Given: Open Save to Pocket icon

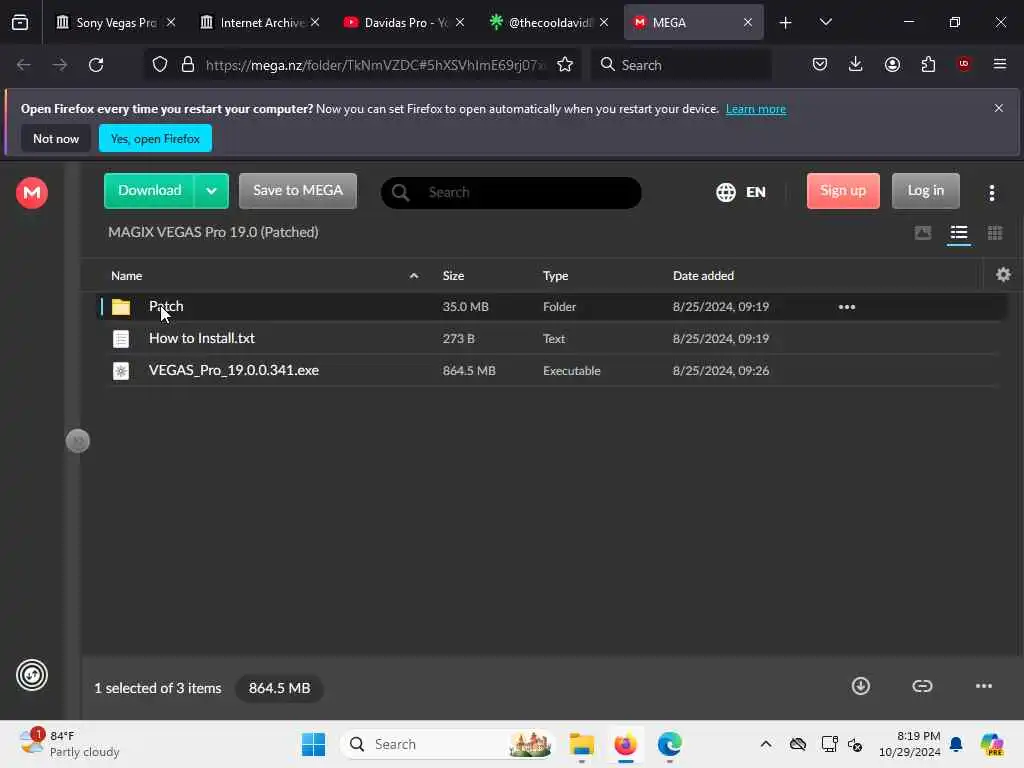Looking at the screenshot, I should [x=820, y=64].
